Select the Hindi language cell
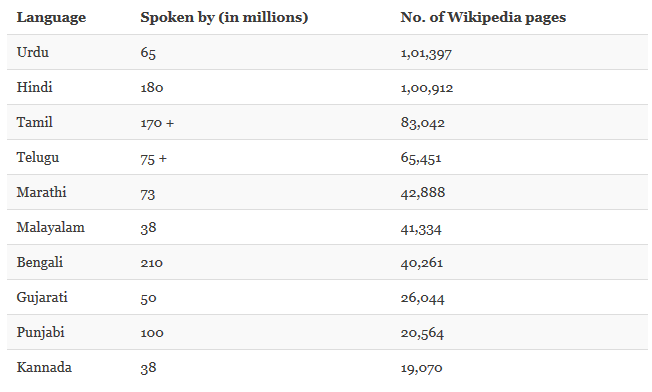 [x=35, y=87]
